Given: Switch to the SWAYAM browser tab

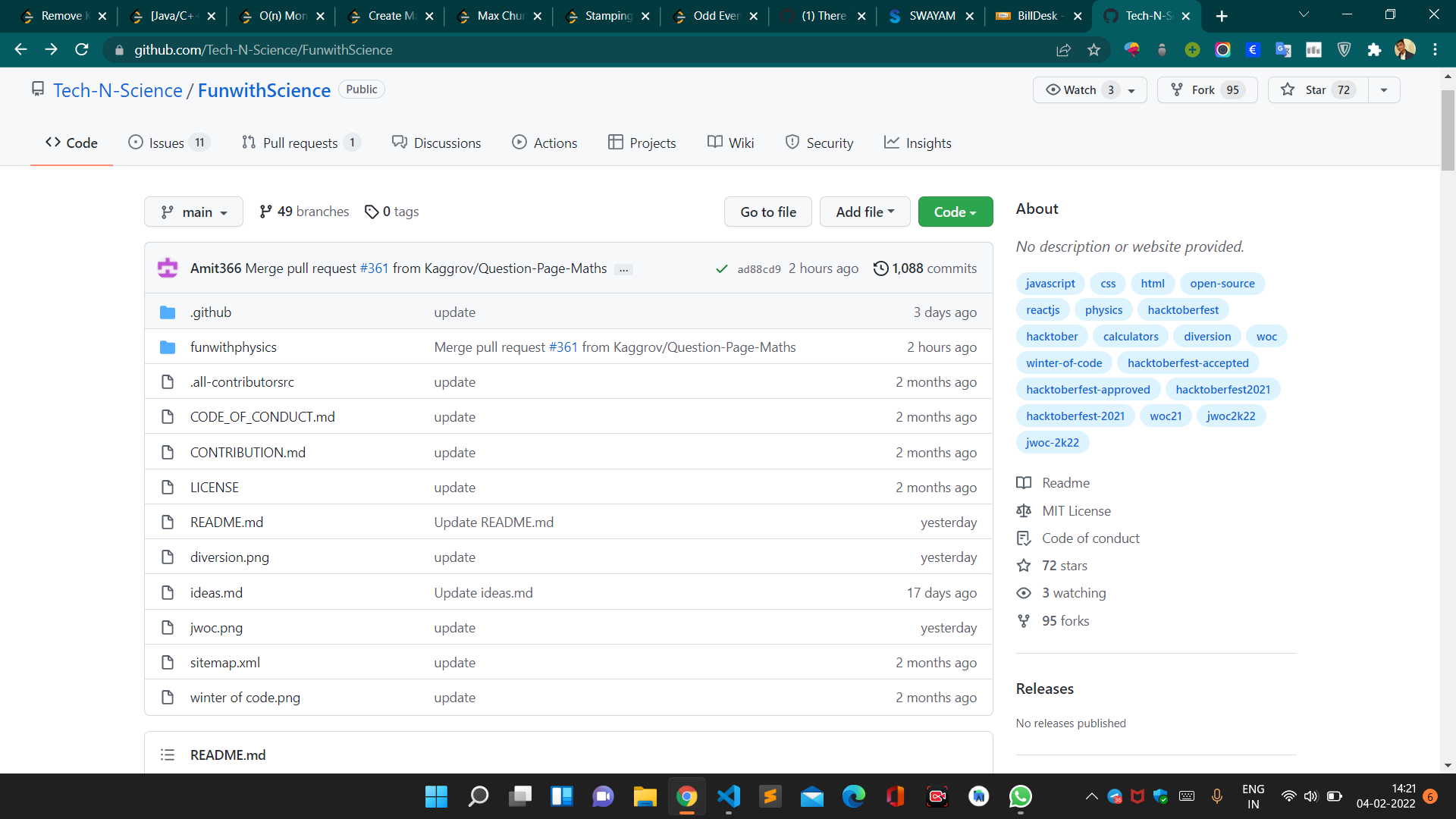Looking at the screenshot, I should [931, 16].
